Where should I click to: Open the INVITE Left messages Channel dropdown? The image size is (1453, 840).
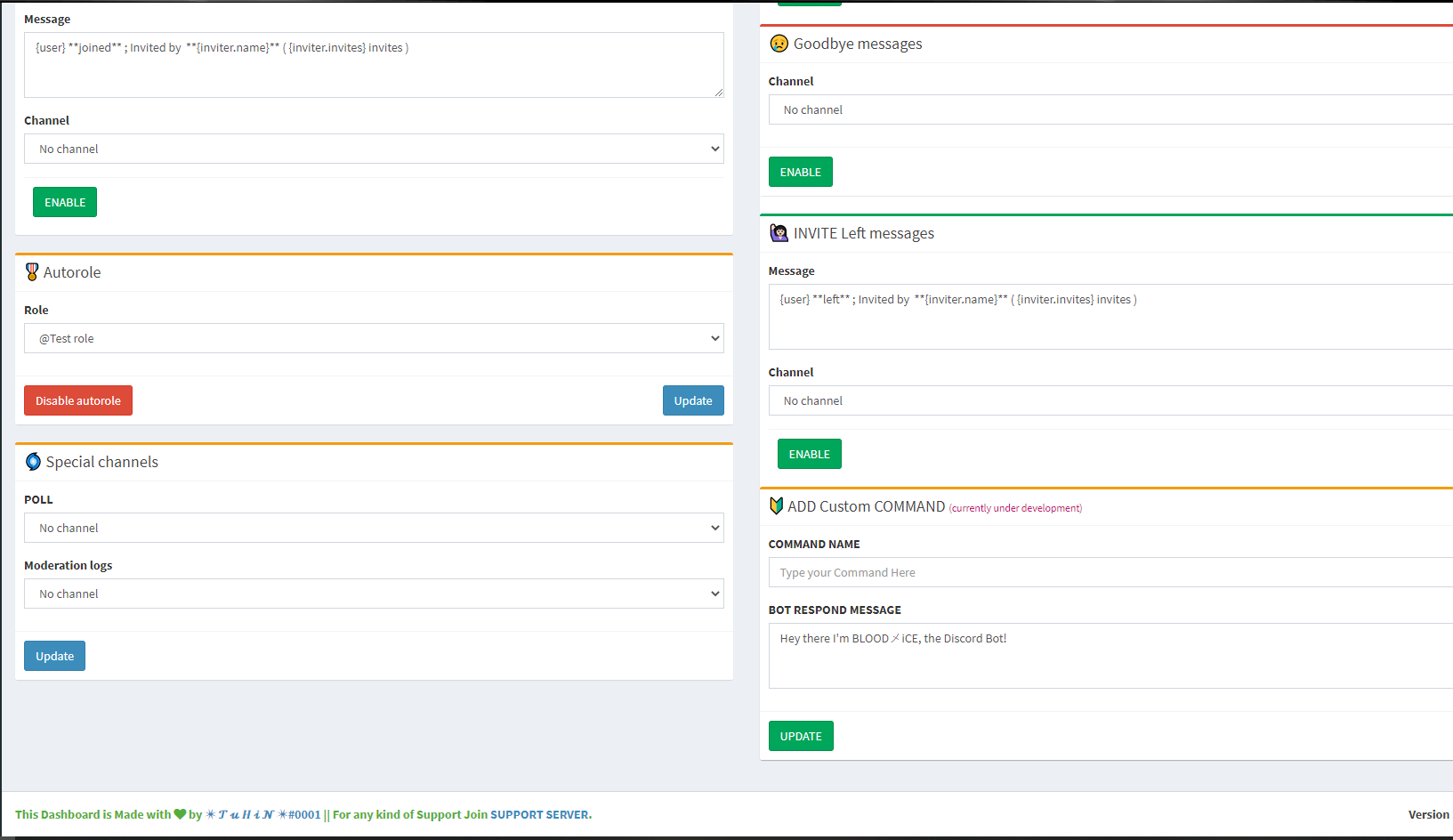[1110, 400]
